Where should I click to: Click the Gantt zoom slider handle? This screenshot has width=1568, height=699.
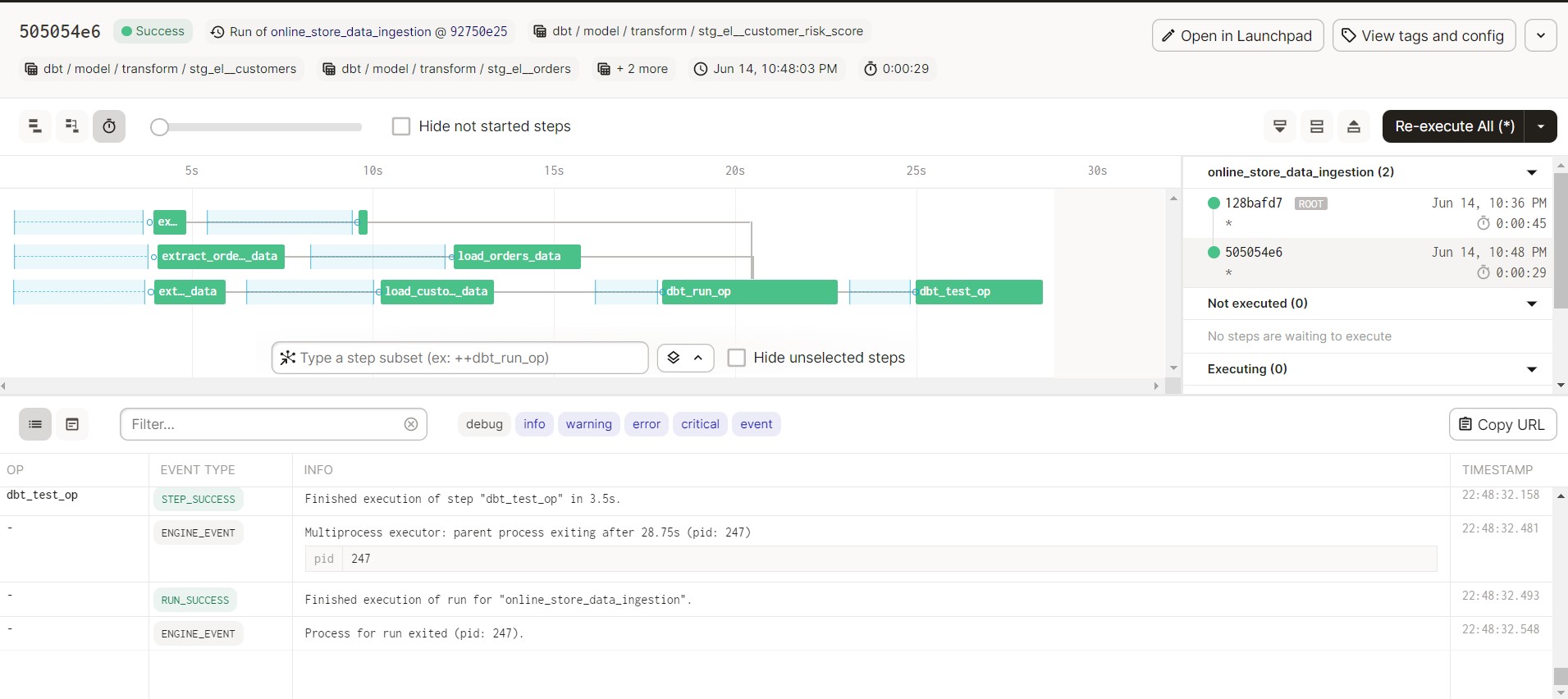(160, 127)
